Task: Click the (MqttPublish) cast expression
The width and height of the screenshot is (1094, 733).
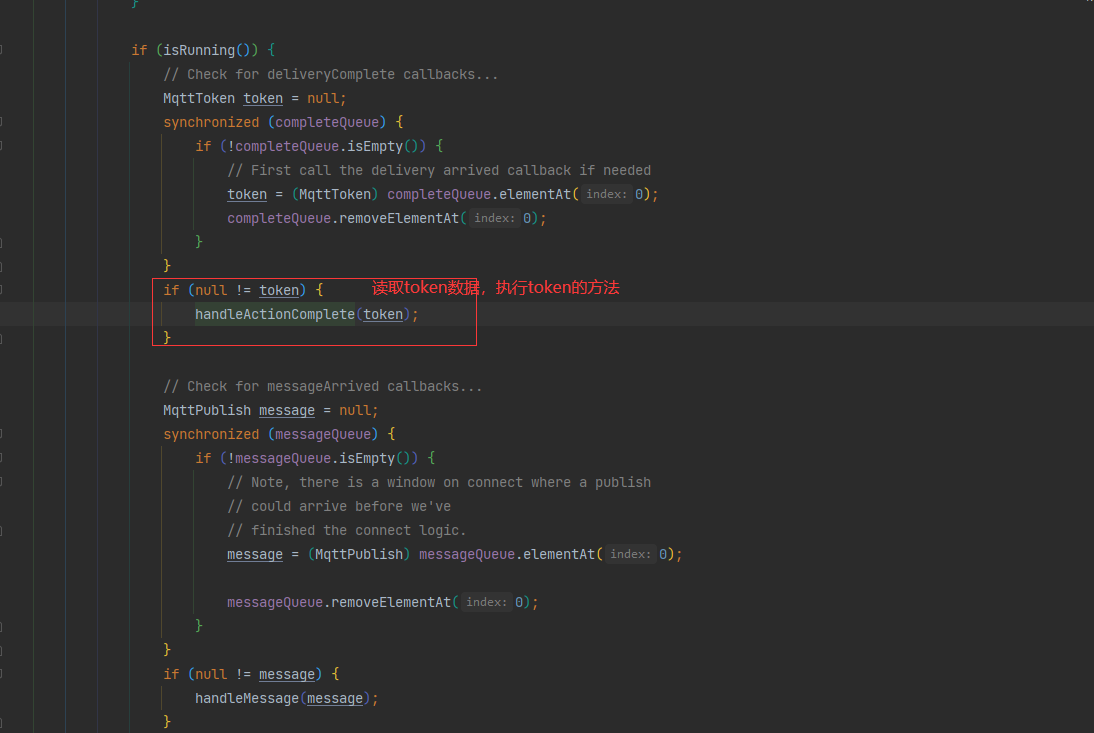Action: pyautogui.click(x=359, y=554)
